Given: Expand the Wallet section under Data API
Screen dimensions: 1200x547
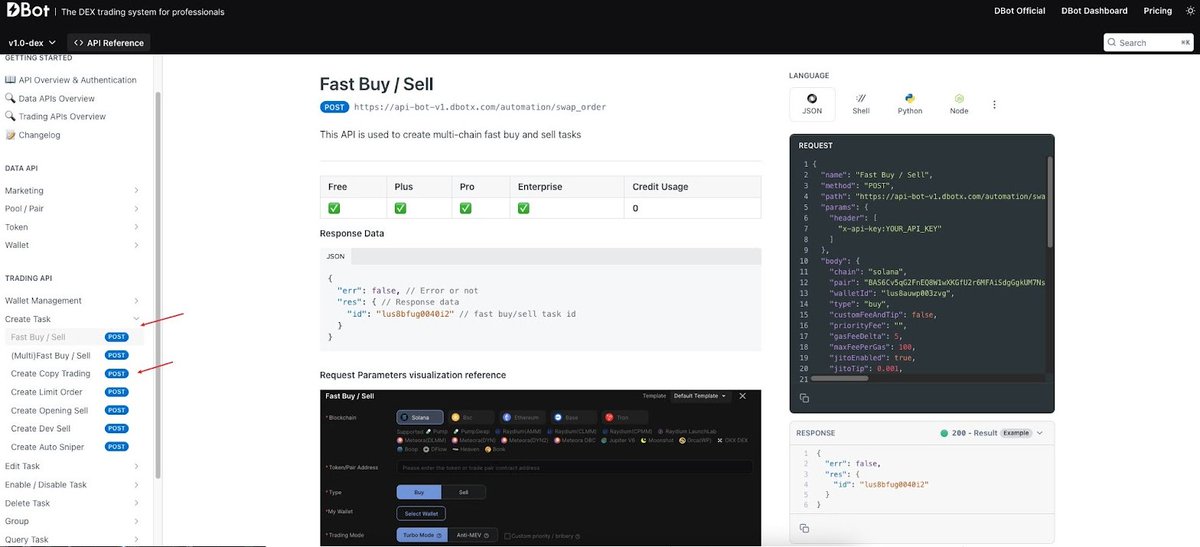Looking at the screenshot, I should point(72,245).
